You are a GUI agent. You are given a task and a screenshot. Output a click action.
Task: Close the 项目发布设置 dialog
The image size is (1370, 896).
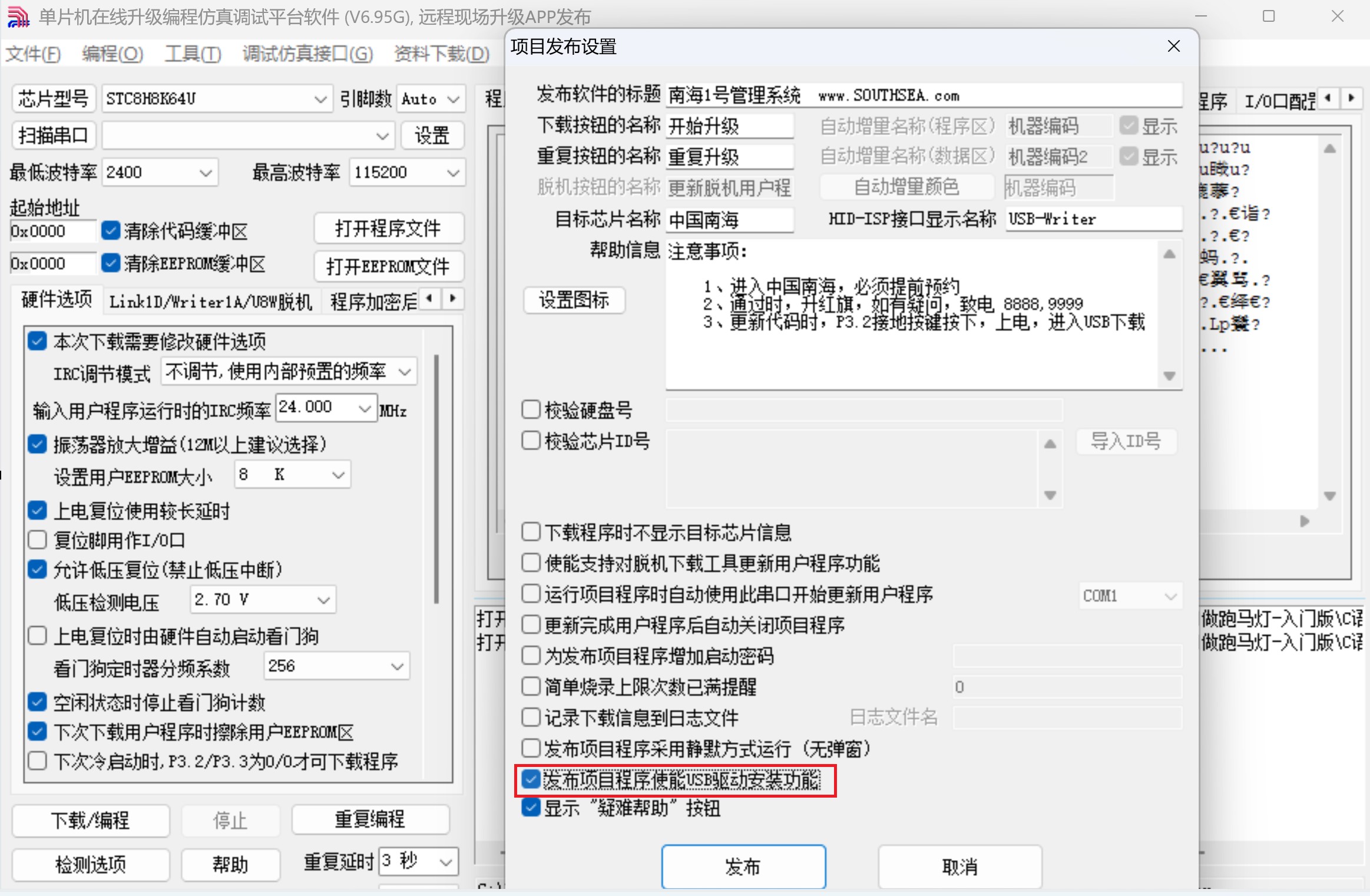pyautogui.click(x=1173, y=46)
